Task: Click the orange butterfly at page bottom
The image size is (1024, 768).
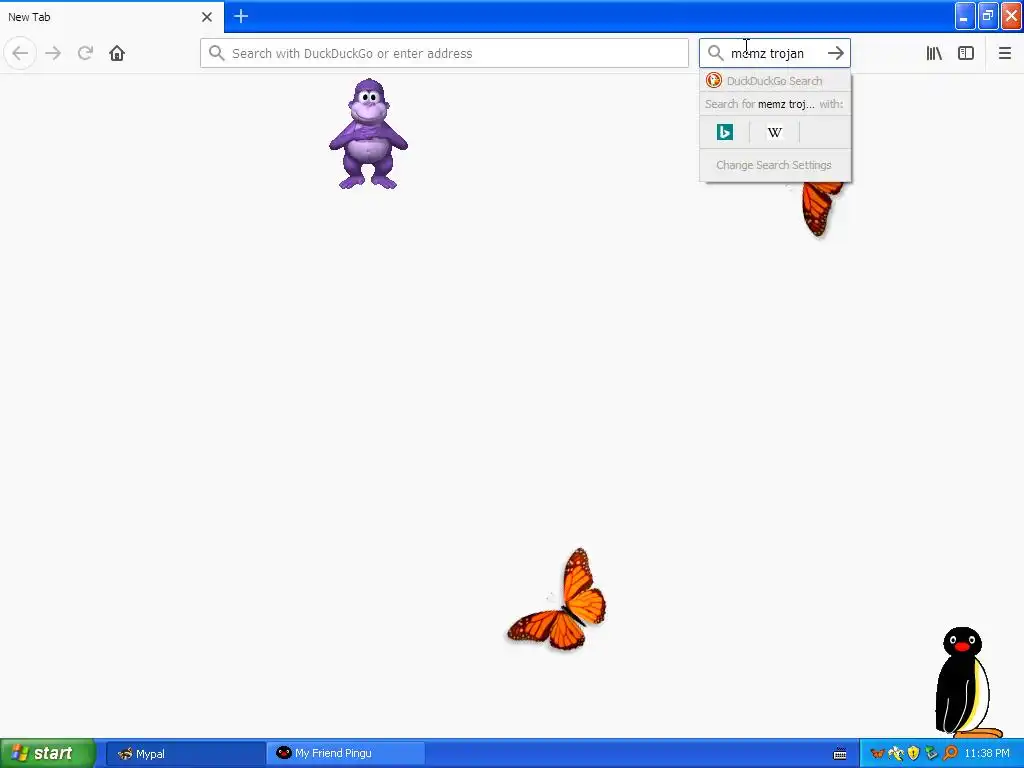Action: [557, 600]
